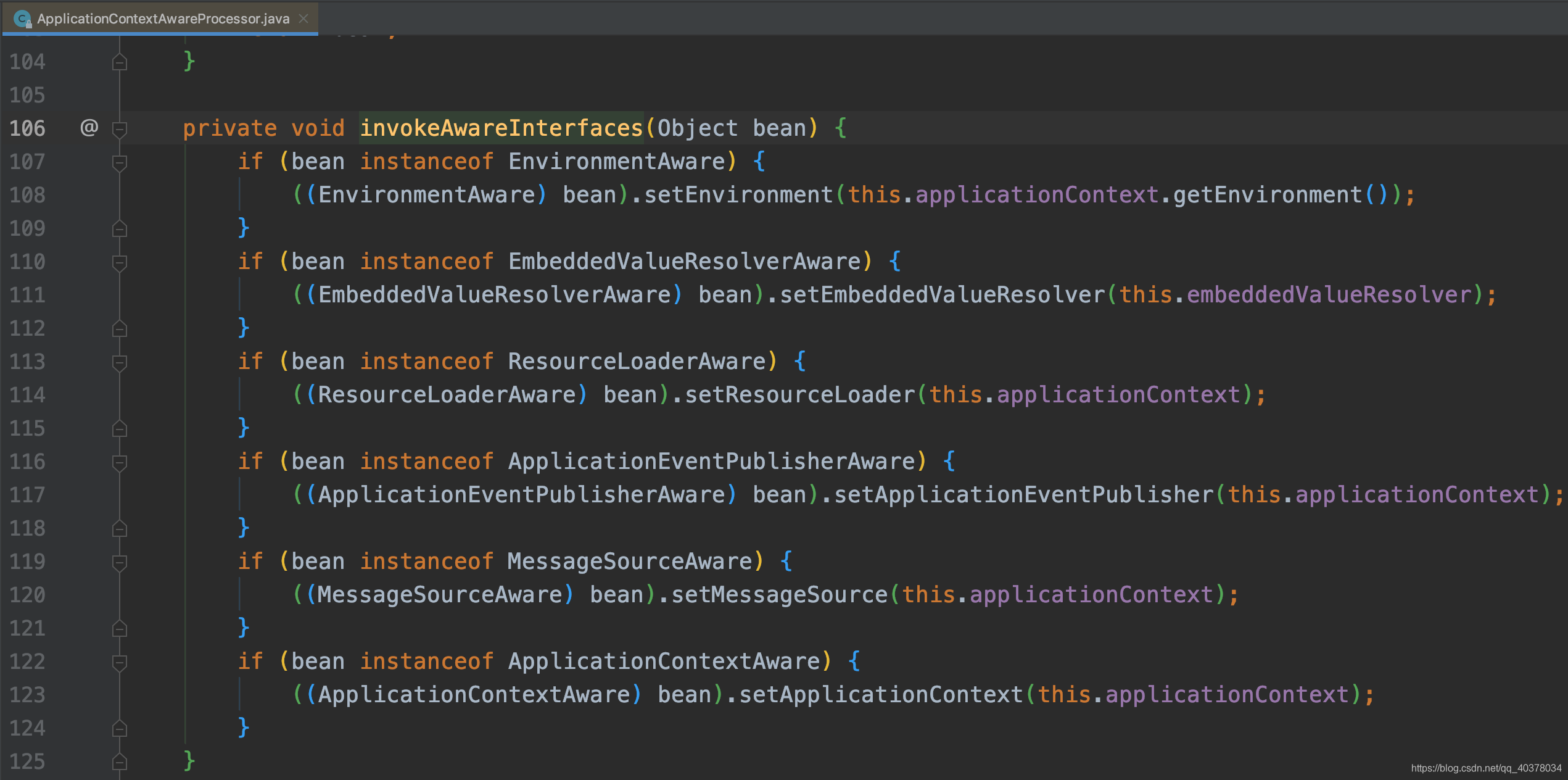The height and width of the screenshot is (780, 1568).
Task: Click fold end marker at line 112
Action: coord(120,328)
